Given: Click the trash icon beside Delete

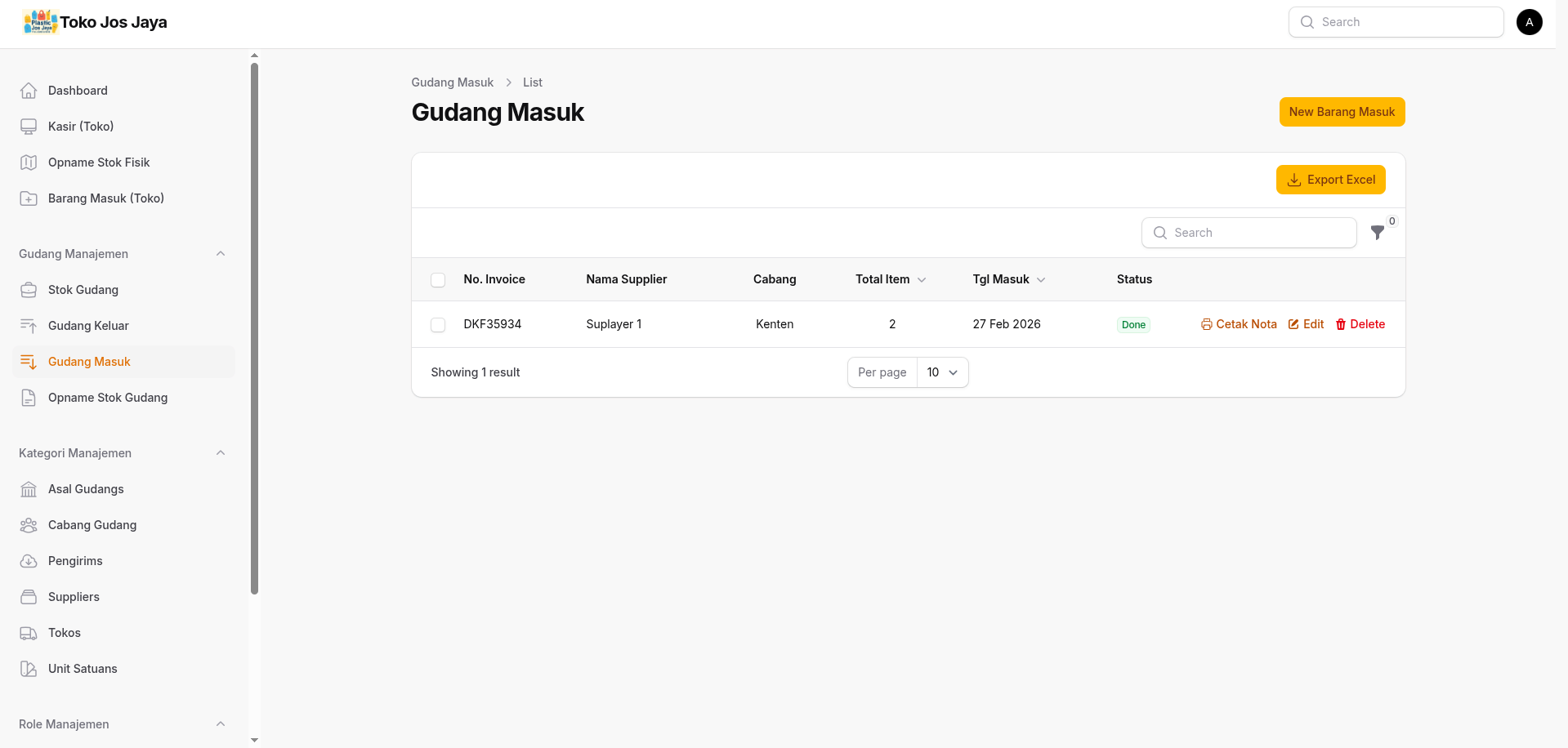Looking at the screenshot, I should click(1340, 324).
